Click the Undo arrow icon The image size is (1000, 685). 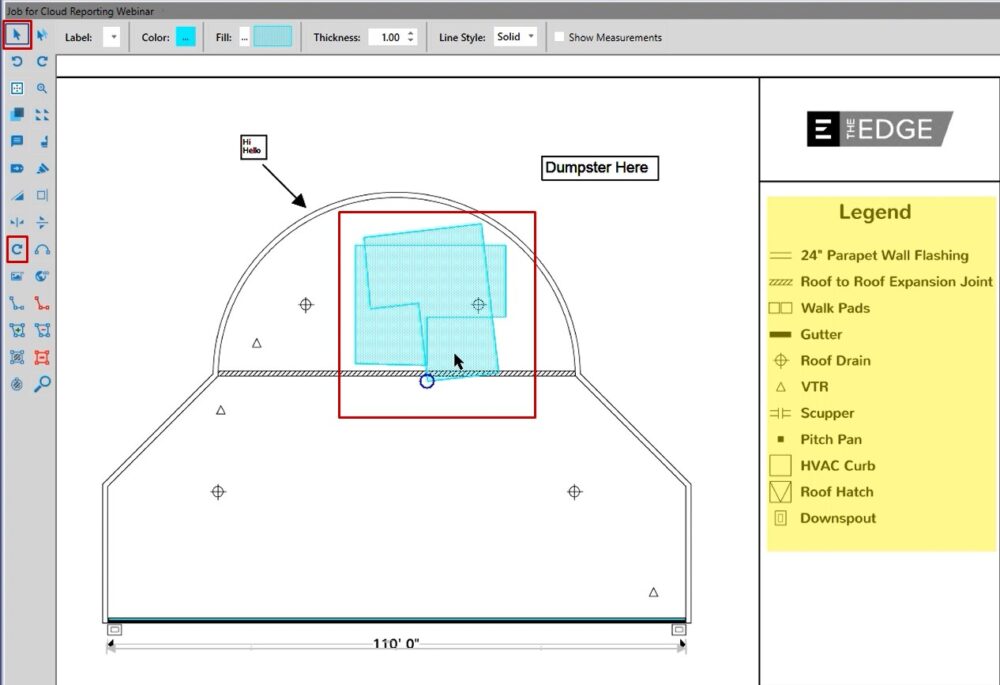pyautogui.click(x=17, y=62)
